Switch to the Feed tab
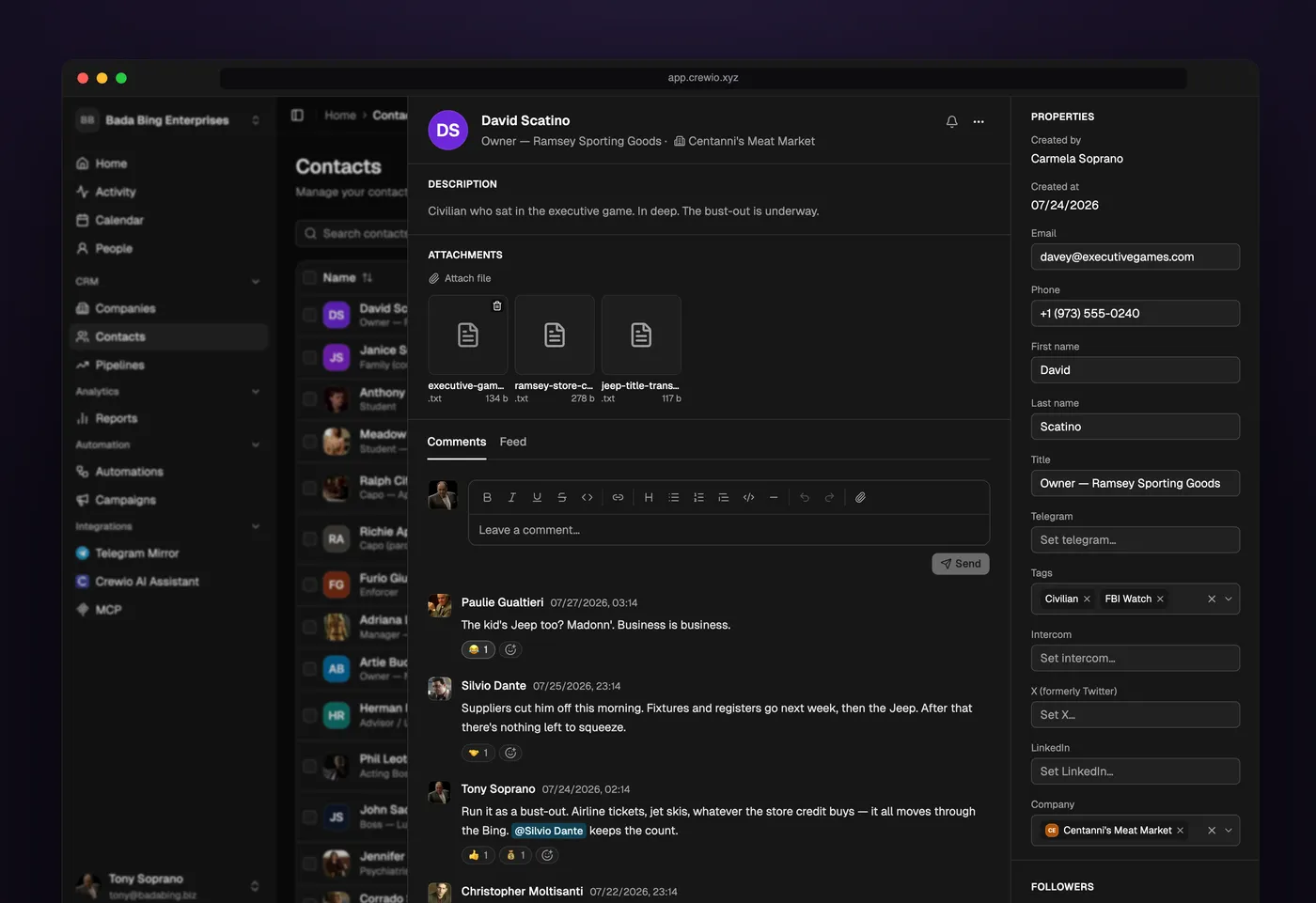Image resolution: width=1316 pixels, height=903 pixels. pyautogui.click(x=513, y=442)
